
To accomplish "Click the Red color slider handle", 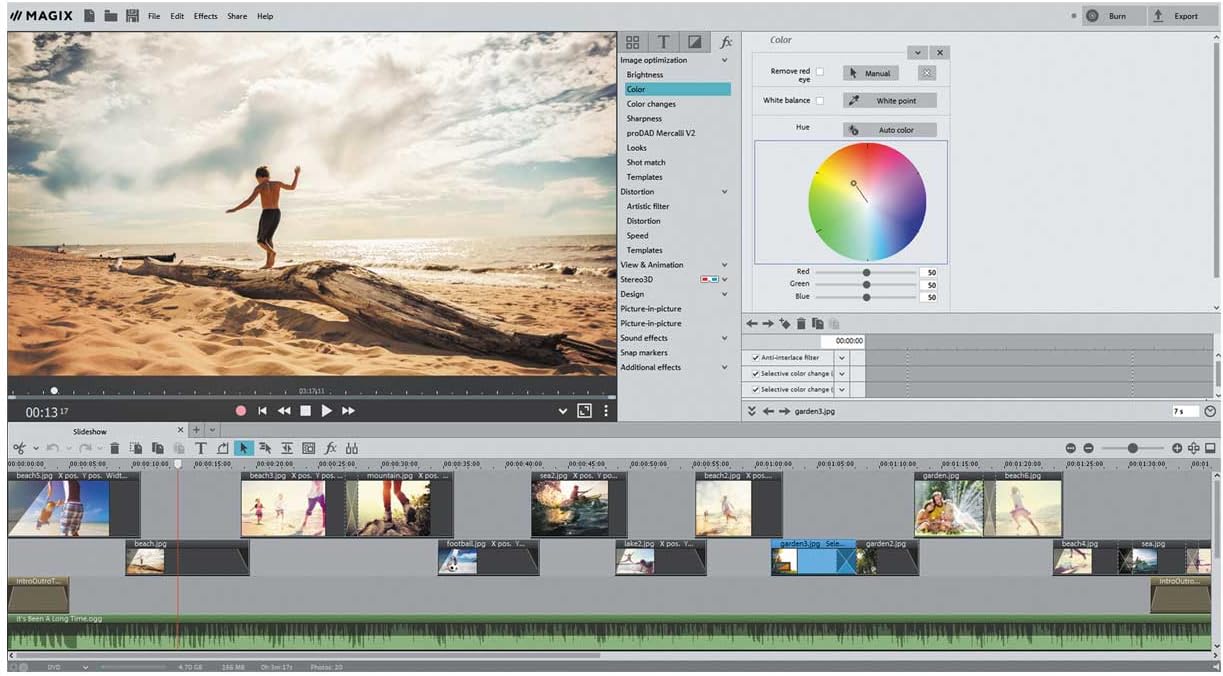I will coord(866,272).
